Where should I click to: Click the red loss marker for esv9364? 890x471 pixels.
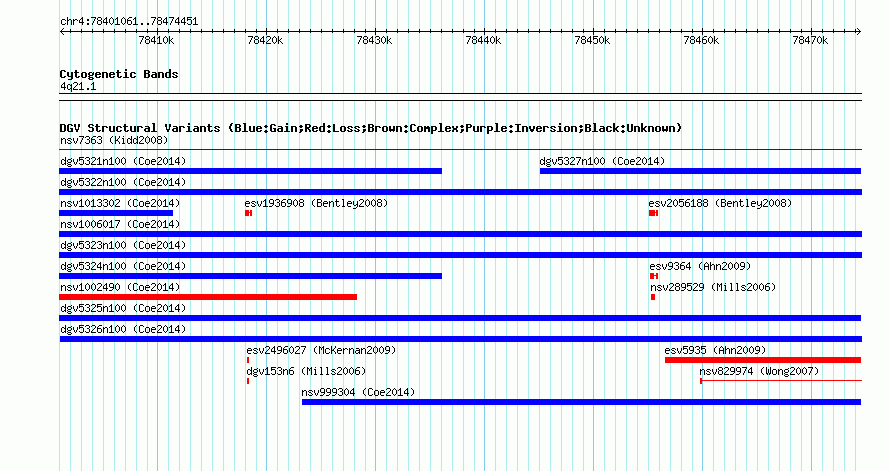coord(654,276)
